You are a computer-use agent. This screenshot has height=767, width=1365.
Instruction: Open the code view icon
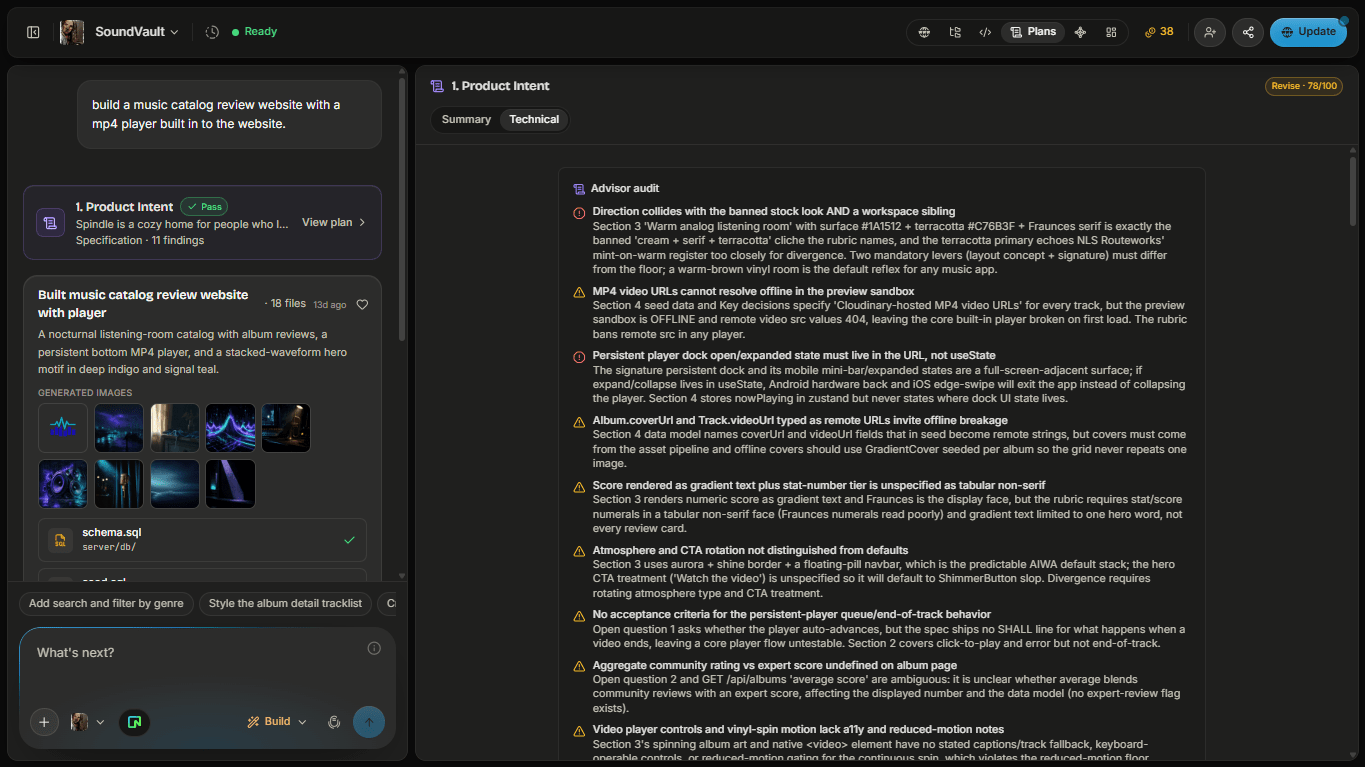click(985, 32)
